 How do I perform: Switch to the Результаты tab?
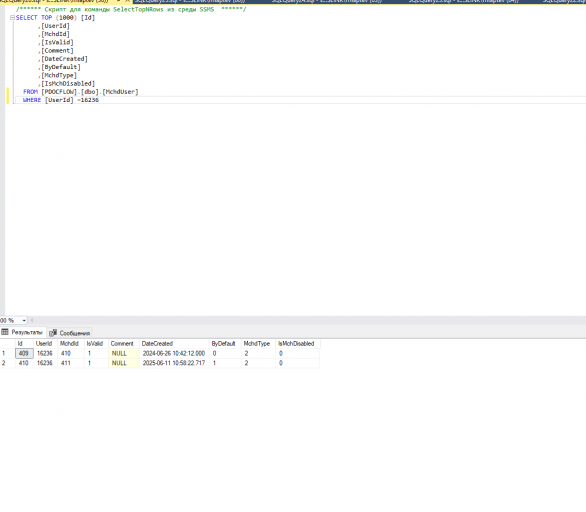pyautogui.click(x=23, y=332)
